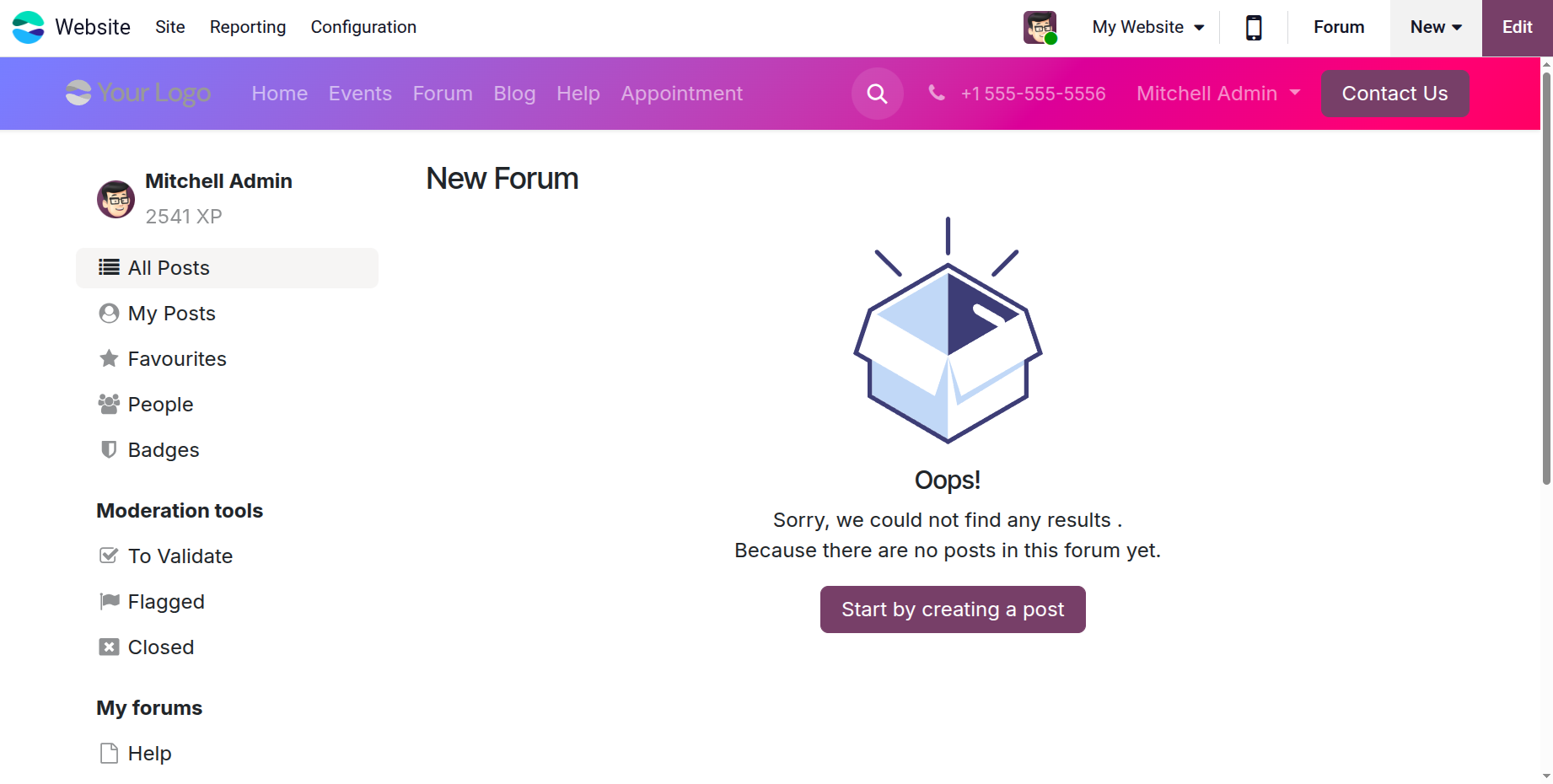Screen dimensions: 1553x784
Task: Select All Posts in sidebar
Action: [x=227, y=268]
